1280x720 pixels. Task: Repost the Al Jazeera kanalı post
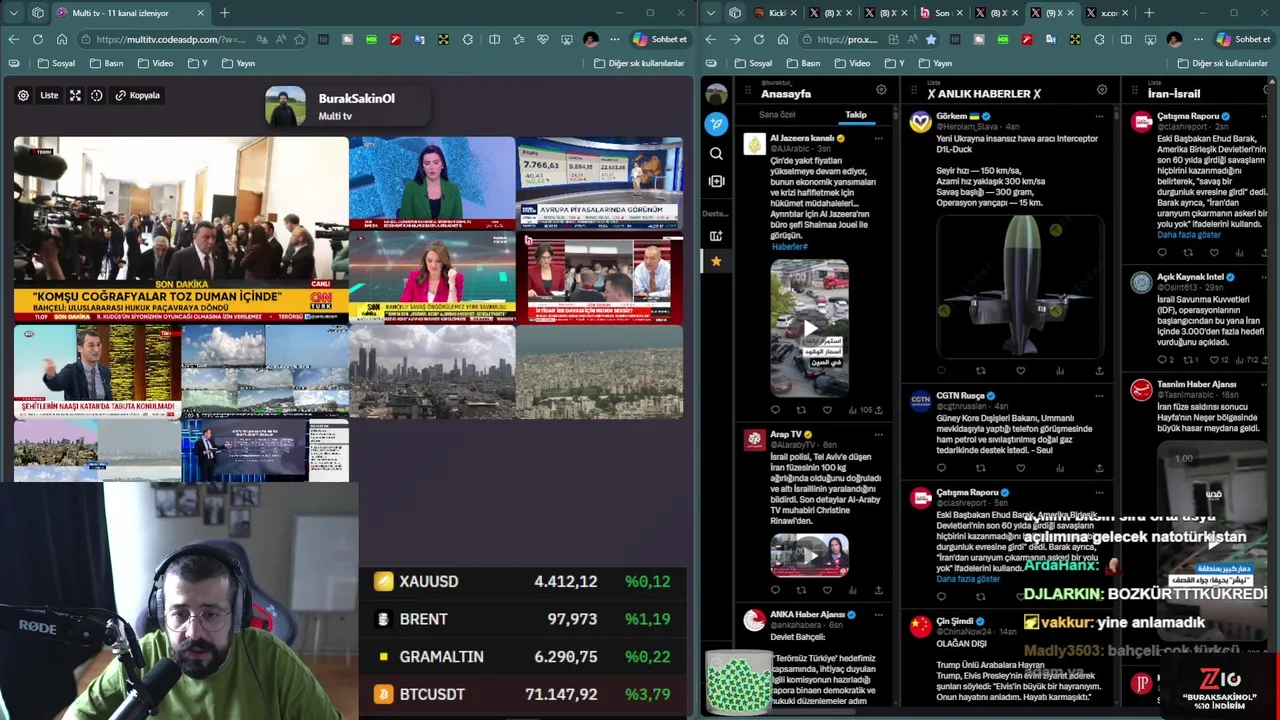[800, 410]
